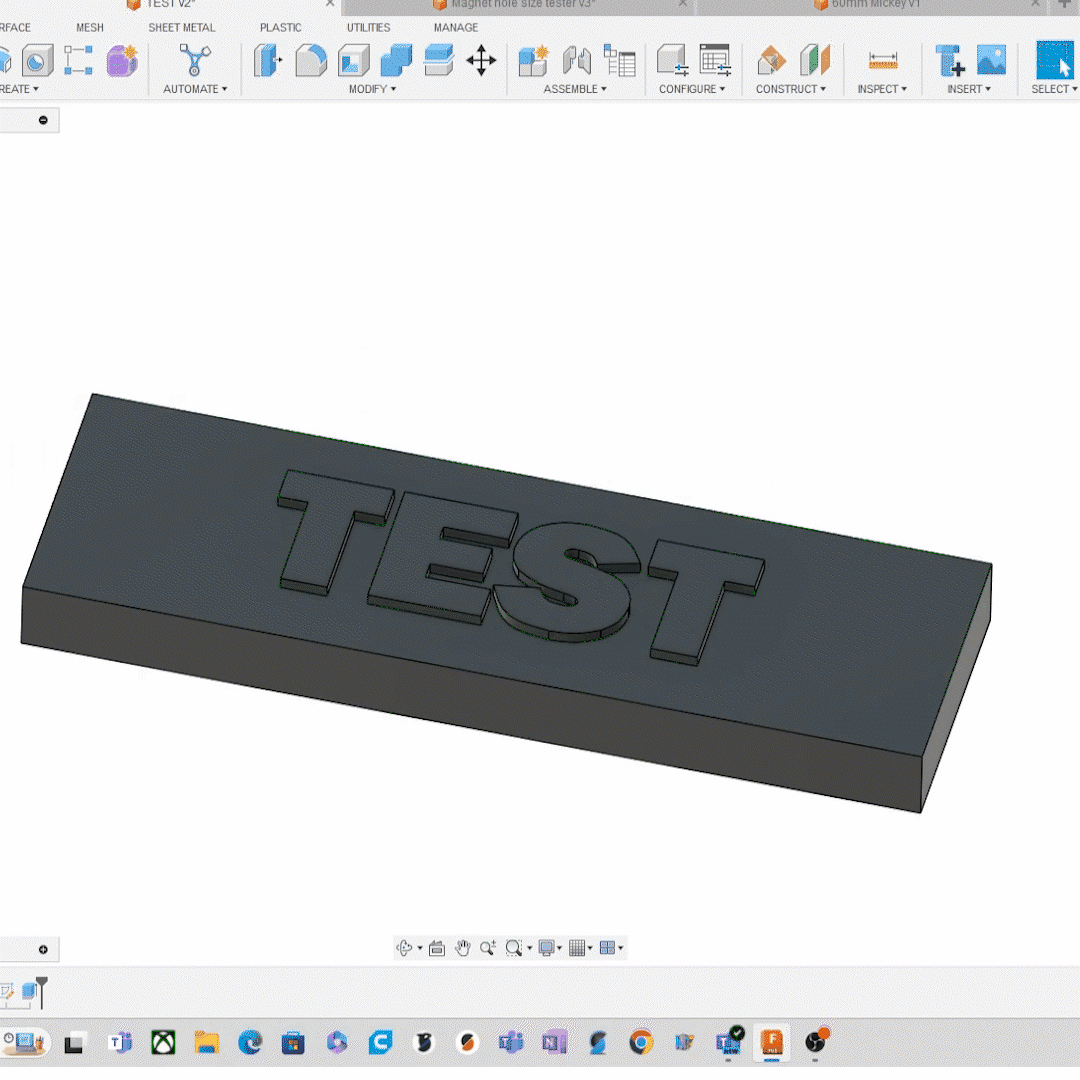Click the Fillet tool icon
Screen dimensions: 1080x1080
311,61
